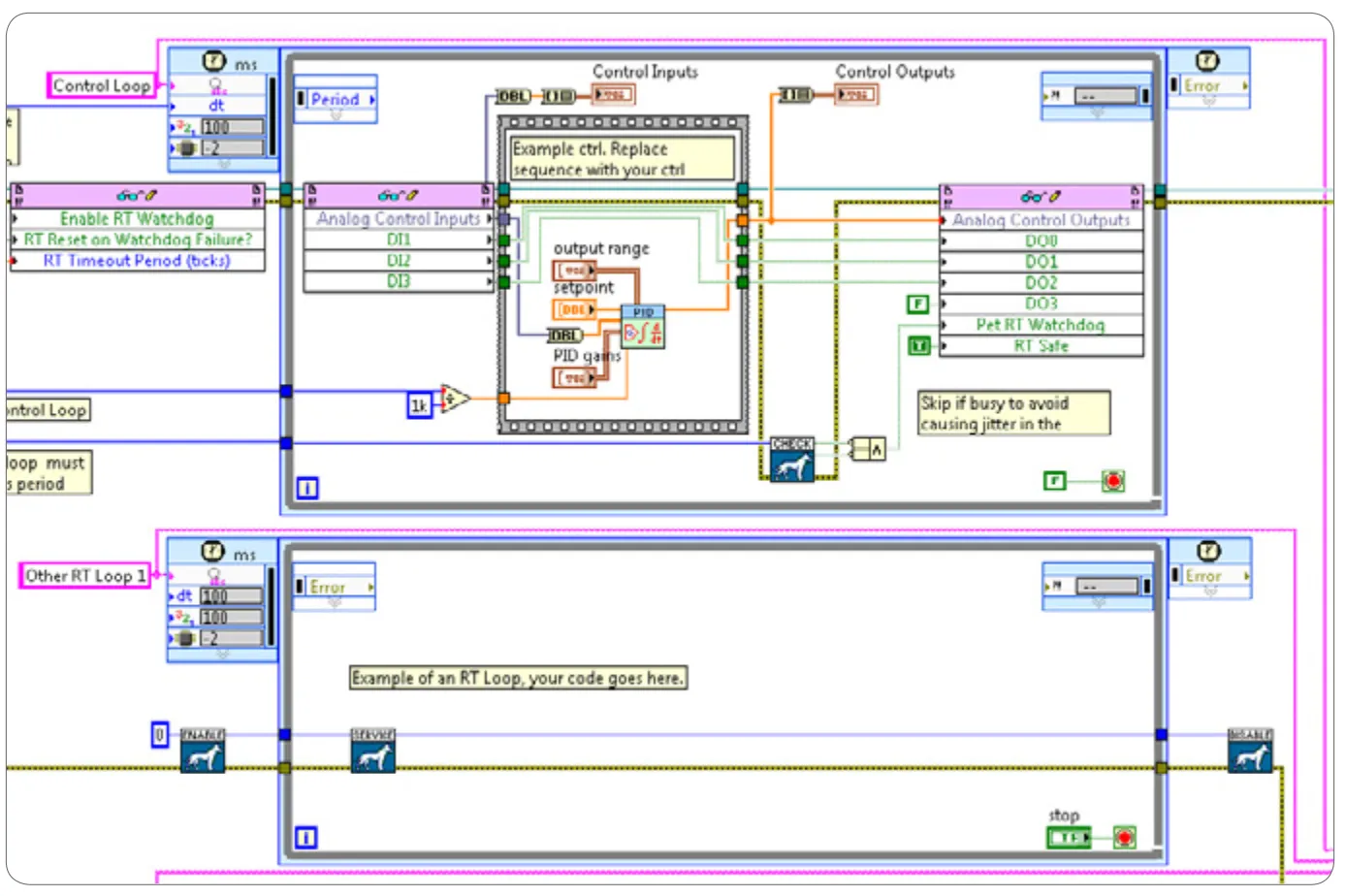Image resolution: width=1346 pixels, height=896 pixels.
Task: Select RT Reset on Watchdog Failure? property
Action: 137,239
